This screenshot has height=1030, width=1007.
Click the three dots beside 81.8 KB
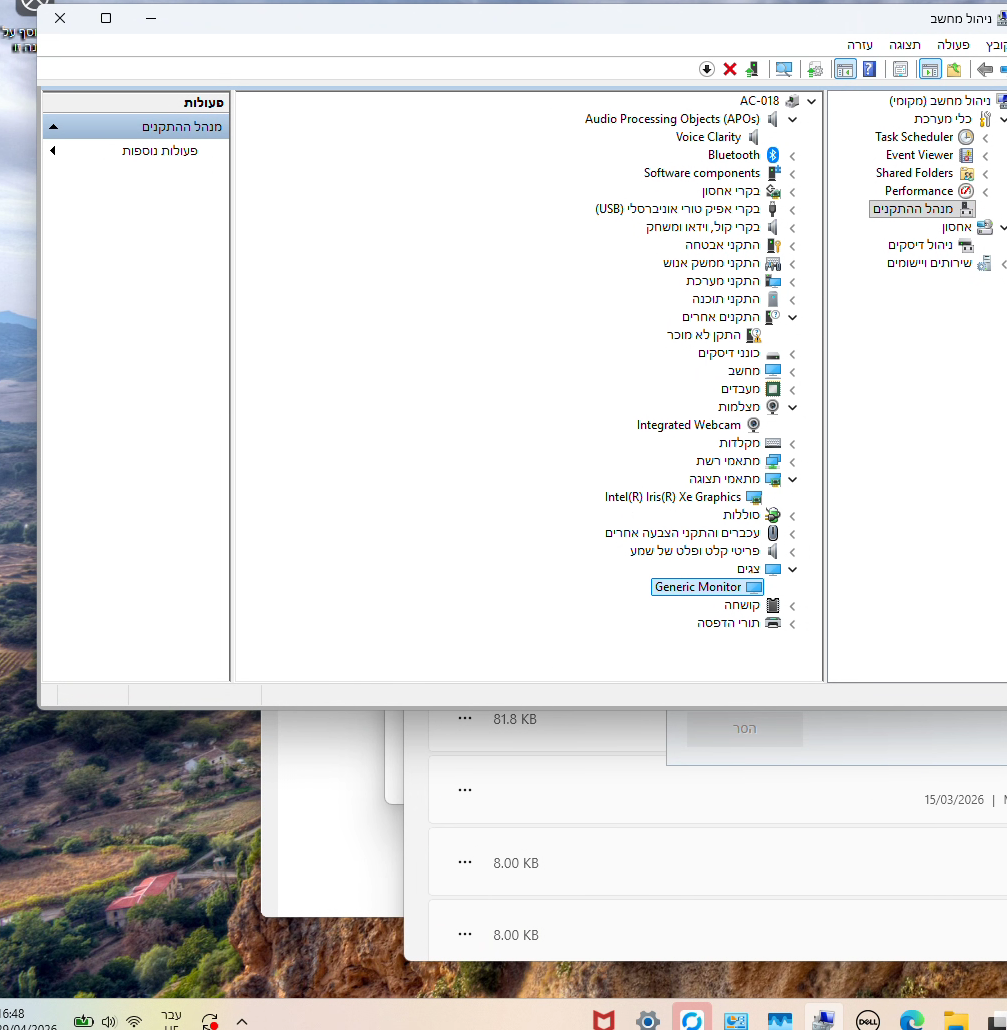click(x=464, y=718)
